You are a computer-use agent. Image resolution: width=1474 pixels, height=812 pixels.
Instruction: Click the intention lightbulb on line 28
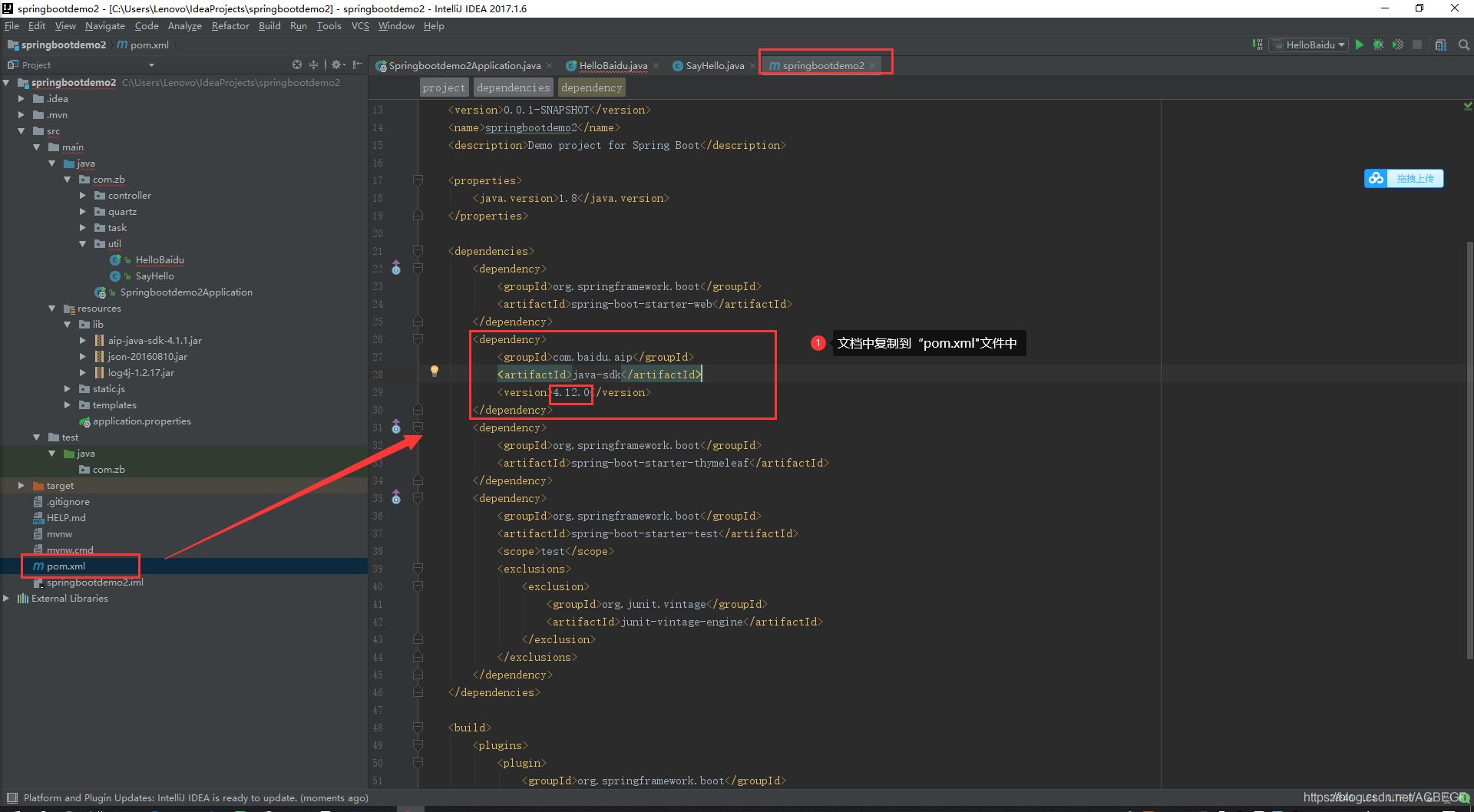[435, 371]
